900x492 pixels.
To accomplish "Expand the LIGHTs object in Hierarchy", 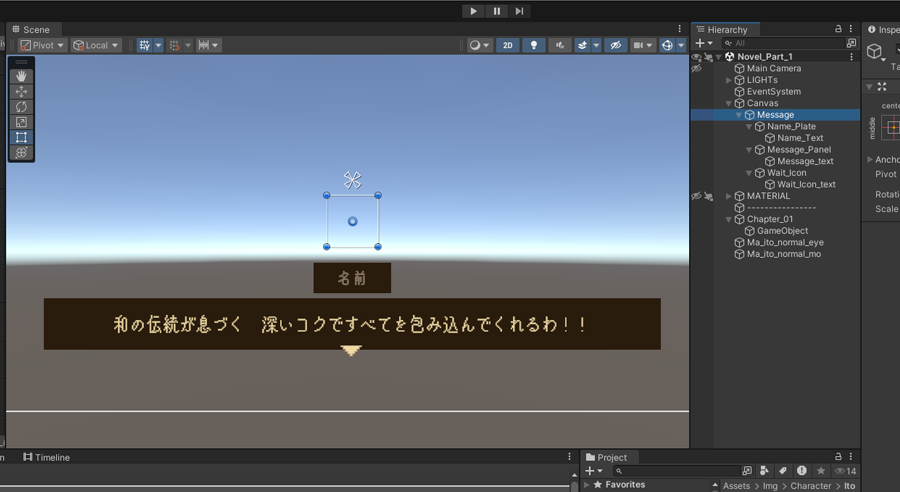I will coord(729,80).
